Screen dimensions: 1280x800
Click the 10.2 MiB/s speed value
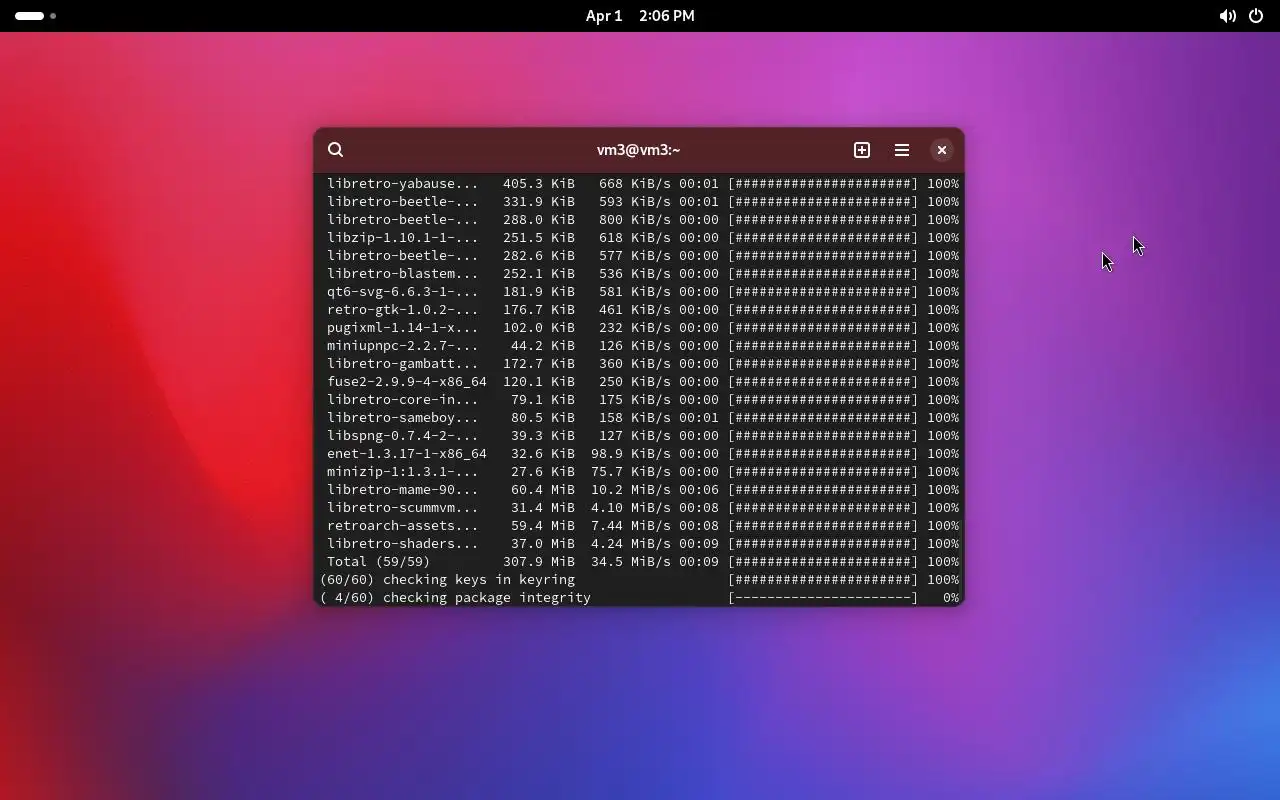click(x=631, y=490)
